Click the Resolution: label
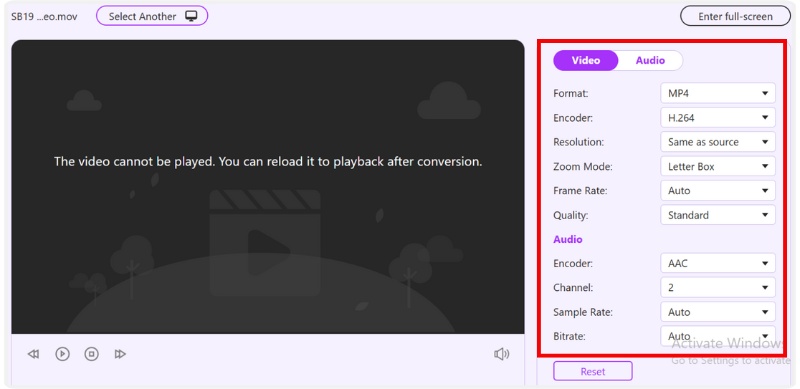Image resolution: width=800 pixels, height=389 pixels. 579,142
